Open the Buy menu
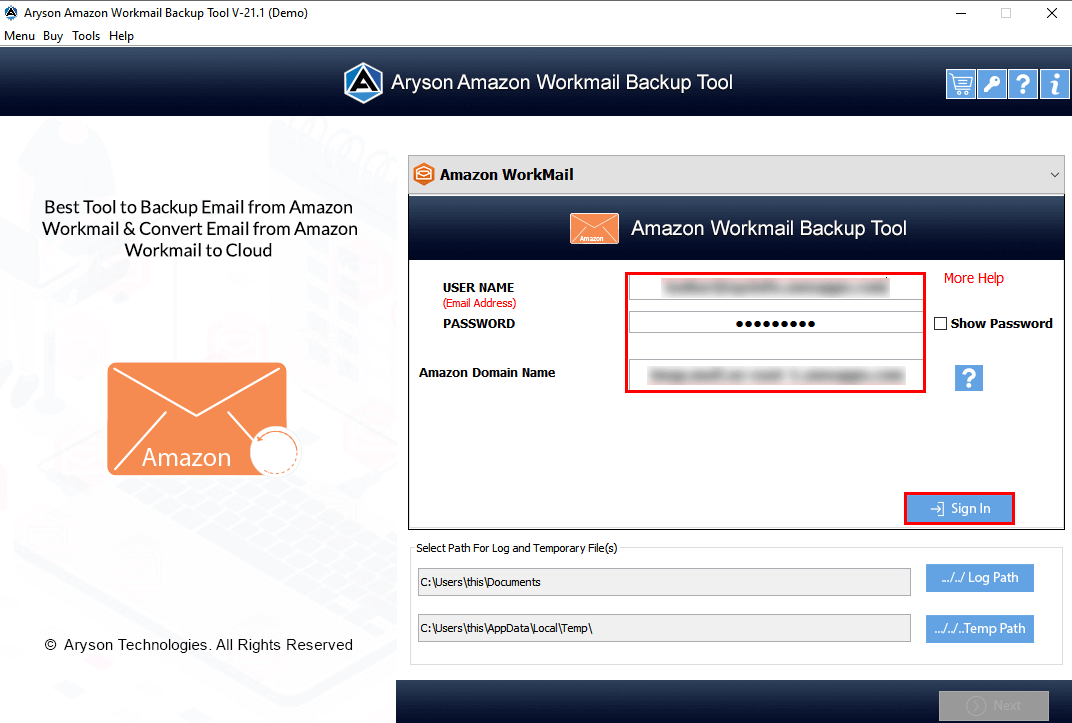The width and height of the screenshot is (1072, 723). tap(53, 36)
